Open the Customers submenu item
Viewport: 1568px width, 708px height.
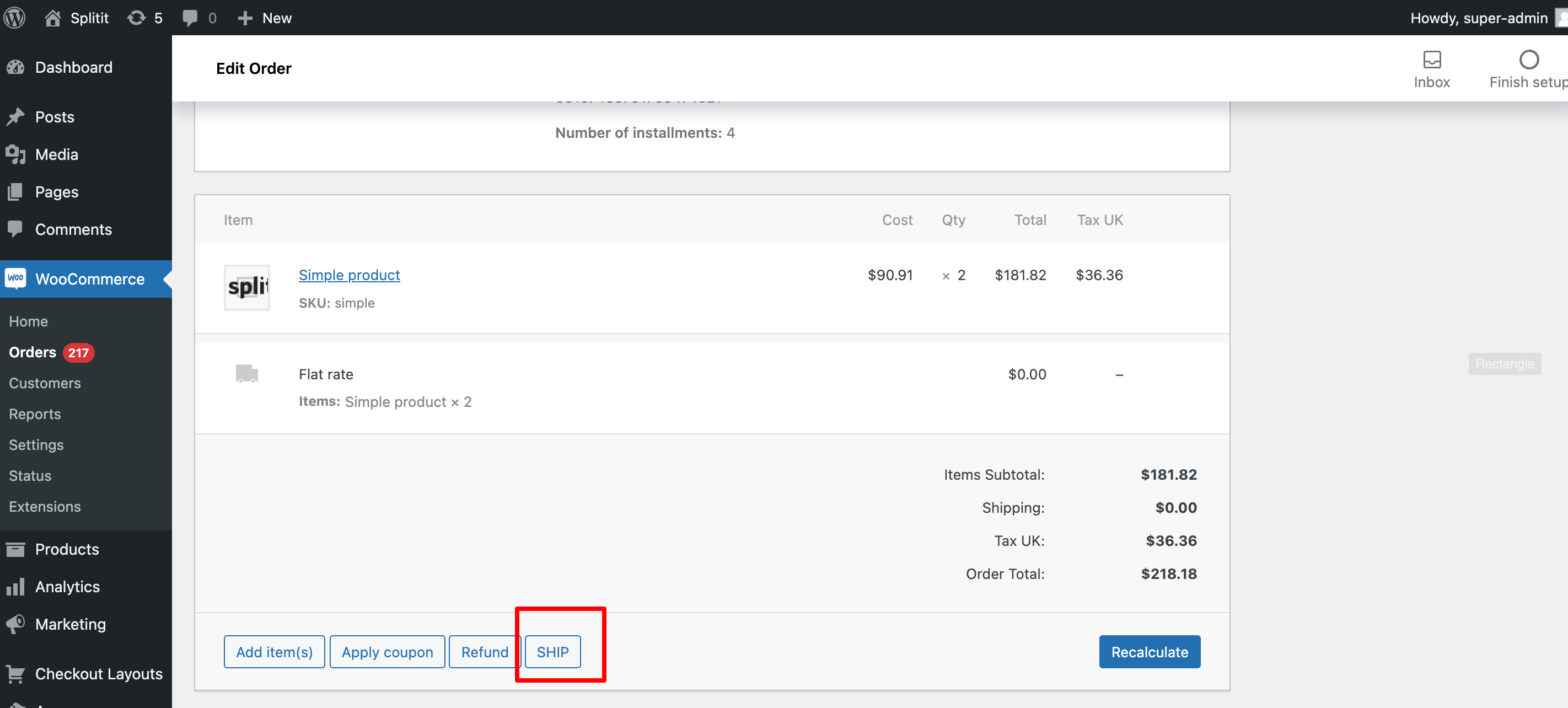coord(45,383)
